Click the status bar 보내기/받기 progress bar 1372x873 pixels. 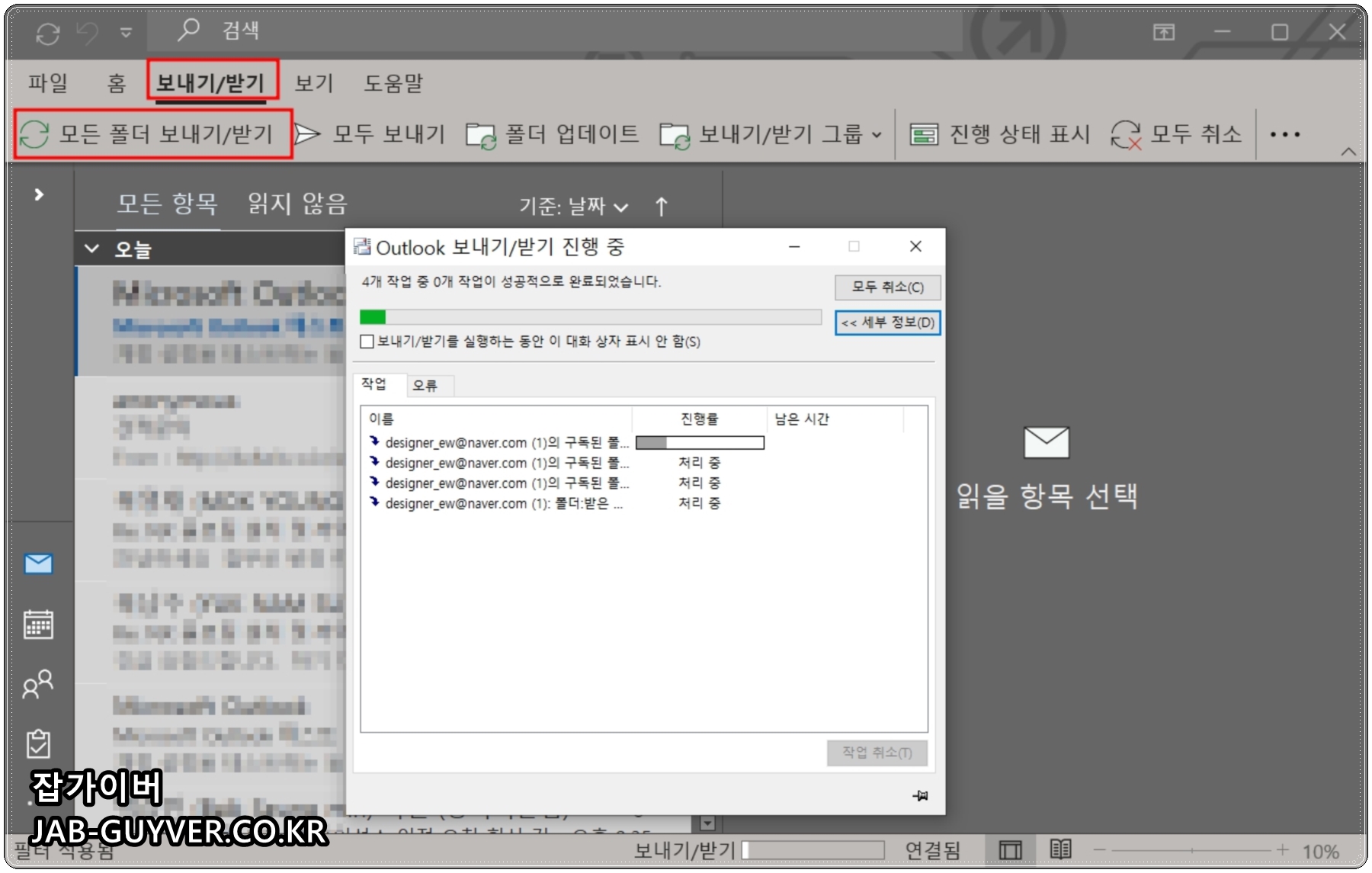813,849
